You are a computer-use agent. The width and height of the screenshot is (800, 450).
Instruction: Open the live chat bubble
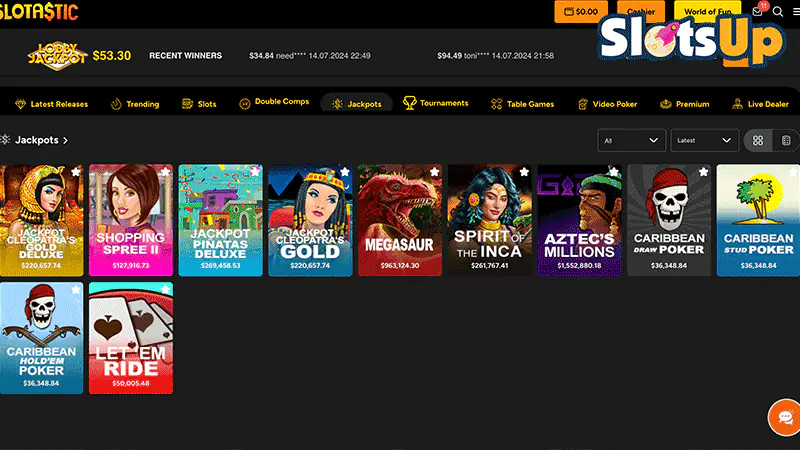pyautogui.click(x=785, y=417)
